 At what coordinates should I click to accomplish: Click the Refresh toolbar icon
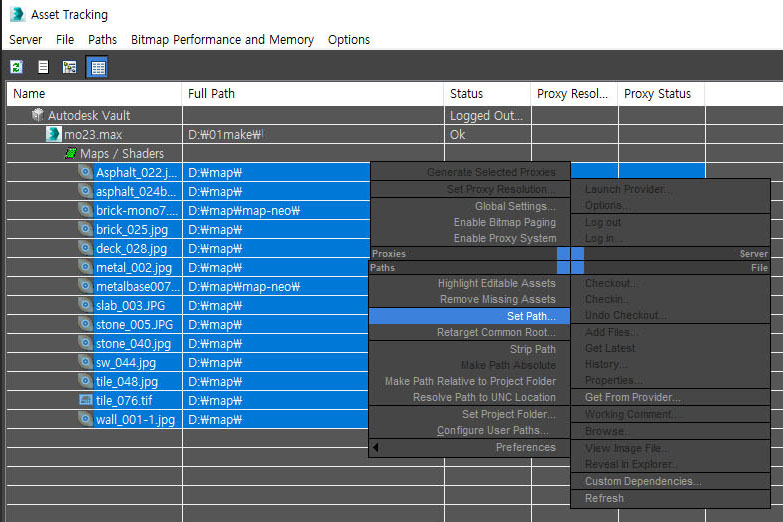coord(17,67)
